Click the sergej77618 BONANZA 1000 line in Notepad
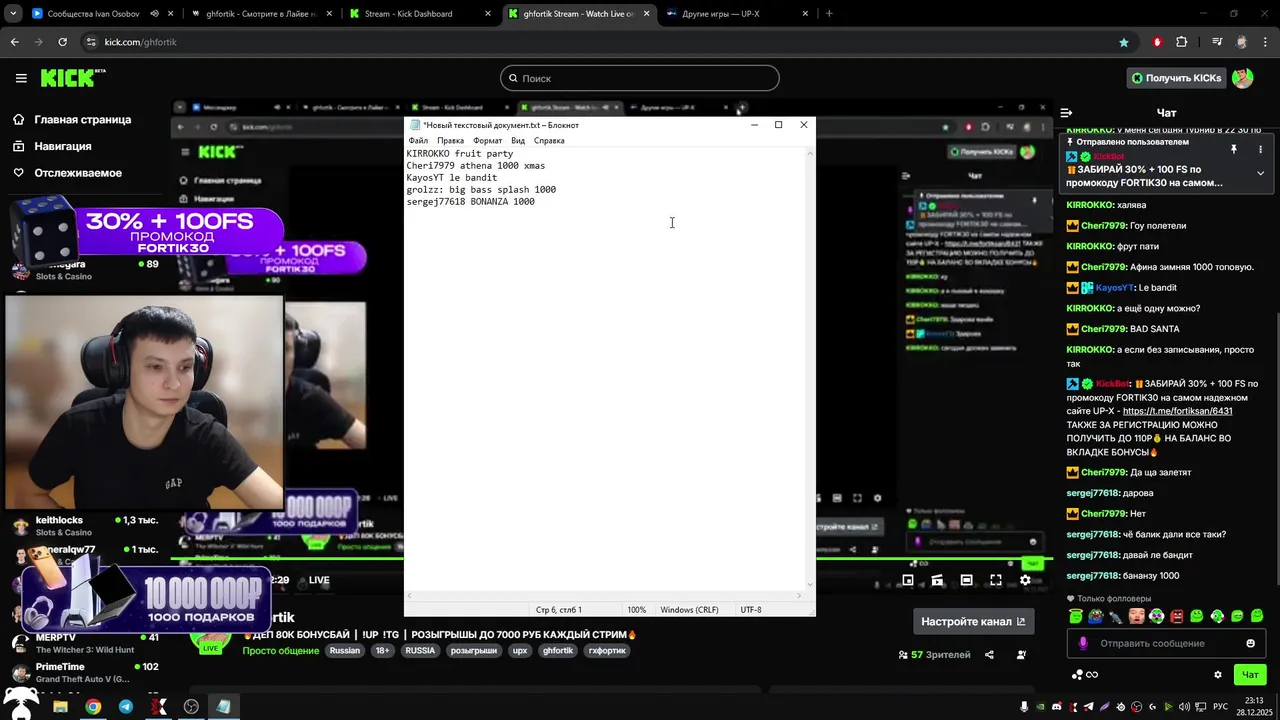Viewport: 1280px width, 720px height. pos(470,202)
